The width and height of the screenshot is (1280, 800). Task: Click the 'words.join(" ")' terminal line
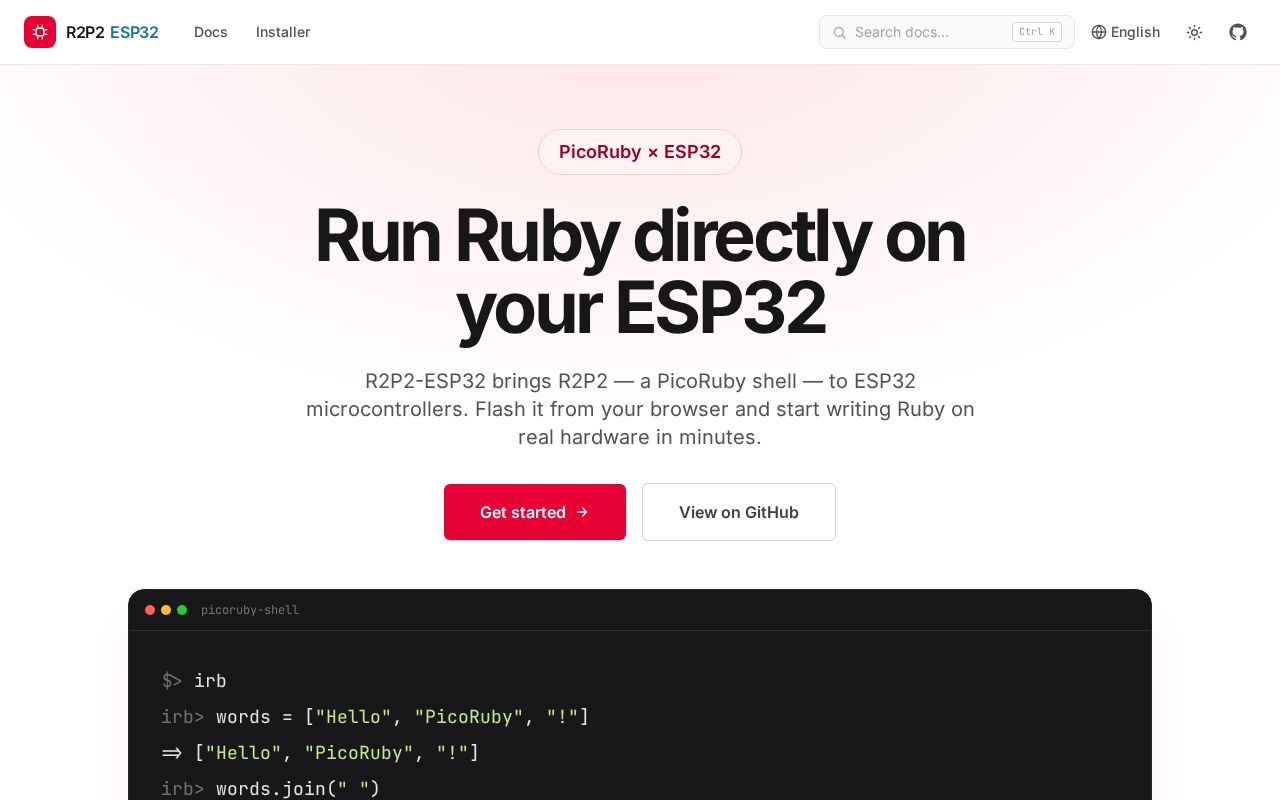click(271, 789)
